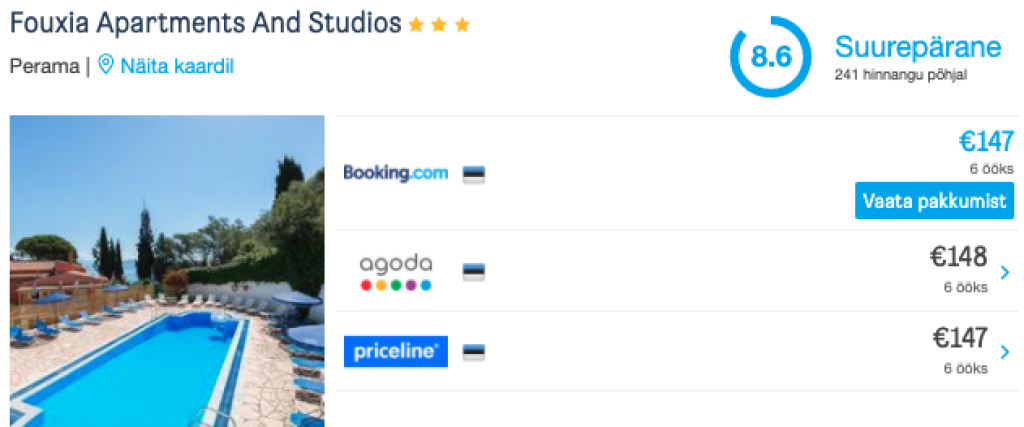Screen dimensions: 1024x427
Task: Open the Näita kaardil map link
Action: pos(177,67)
